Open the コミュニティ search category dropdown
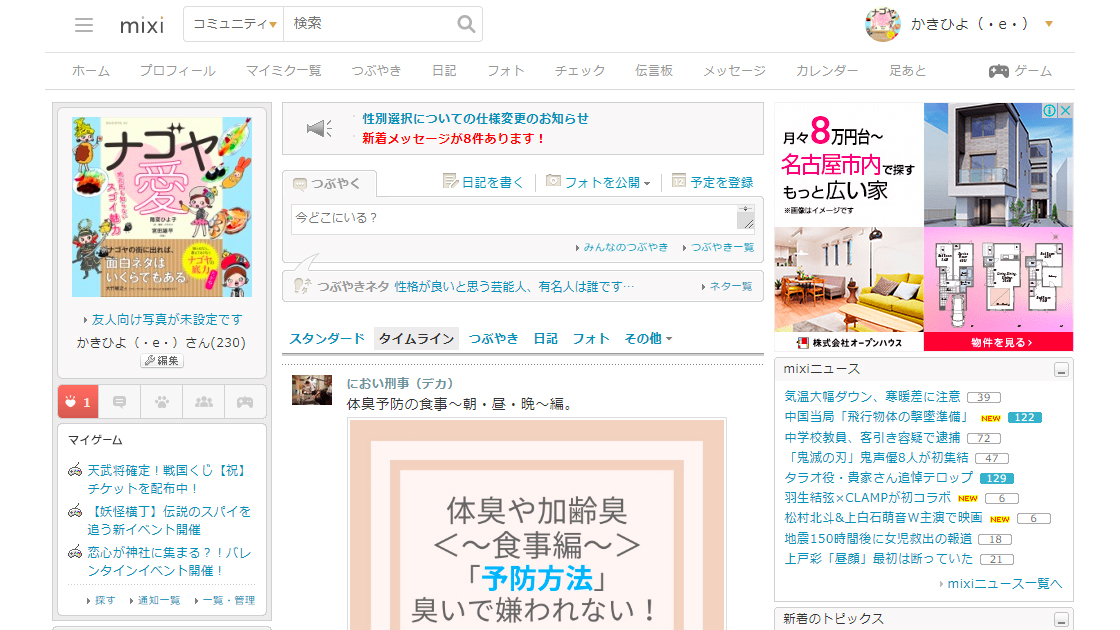Screen dimensions: 1120x630 pyautogui.click(x=234, y=24)
